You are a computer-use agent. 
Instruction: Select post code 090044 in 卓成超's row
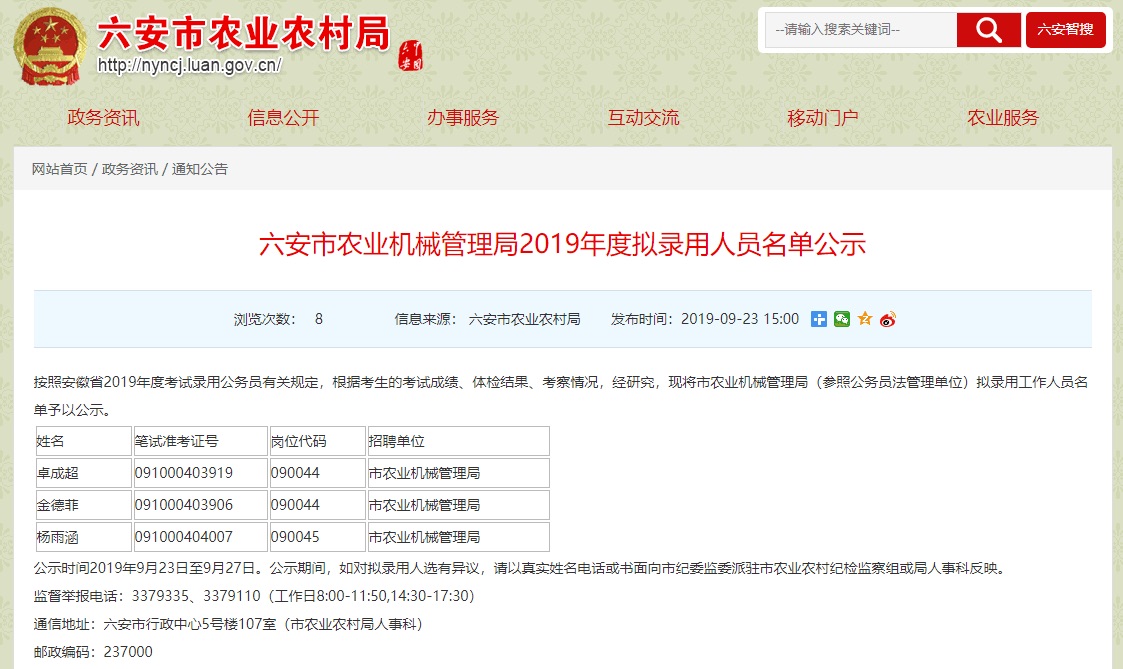coord(317,473)
